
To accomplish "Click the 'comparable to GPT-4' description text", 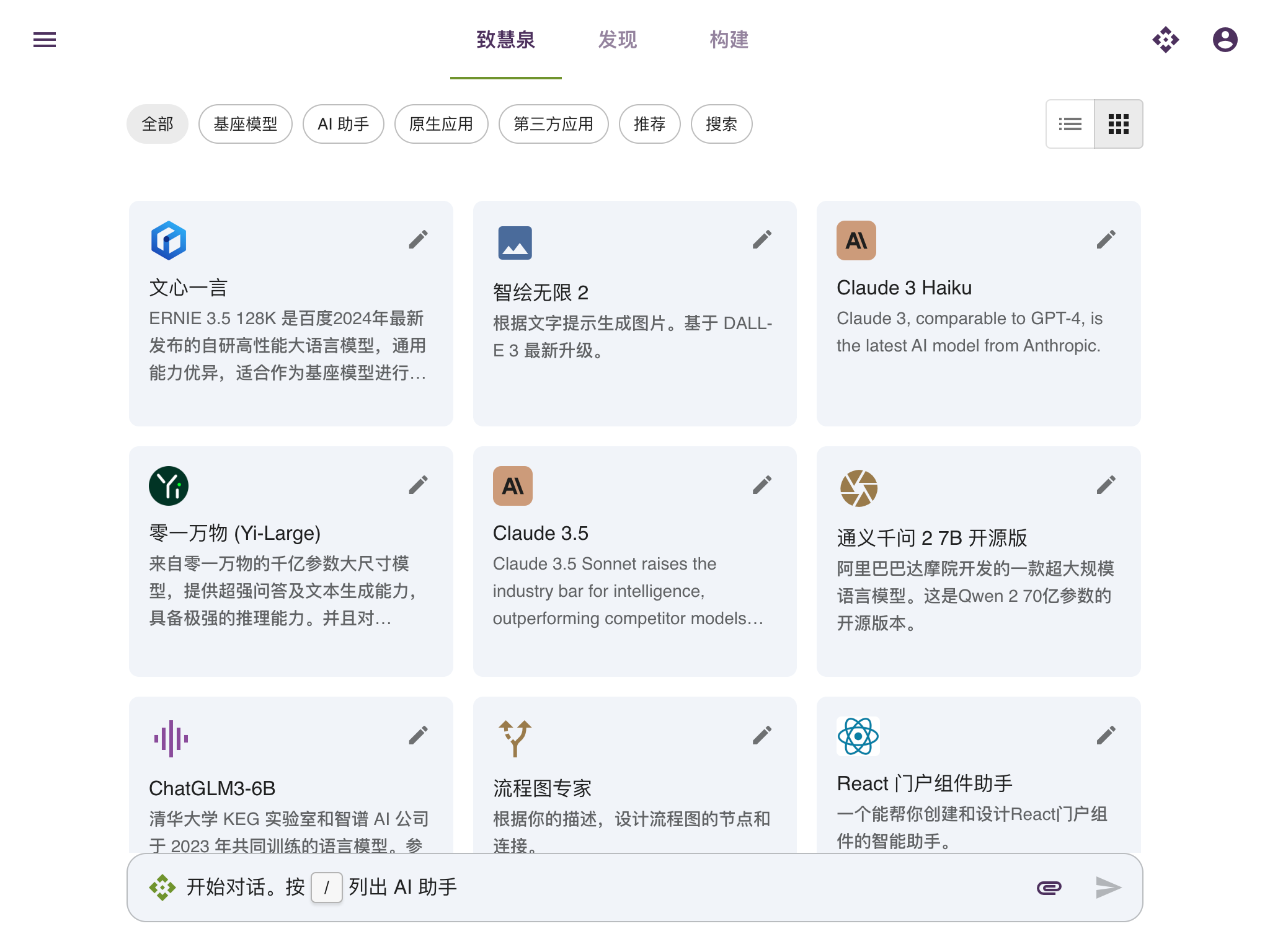I will [970, 332].
